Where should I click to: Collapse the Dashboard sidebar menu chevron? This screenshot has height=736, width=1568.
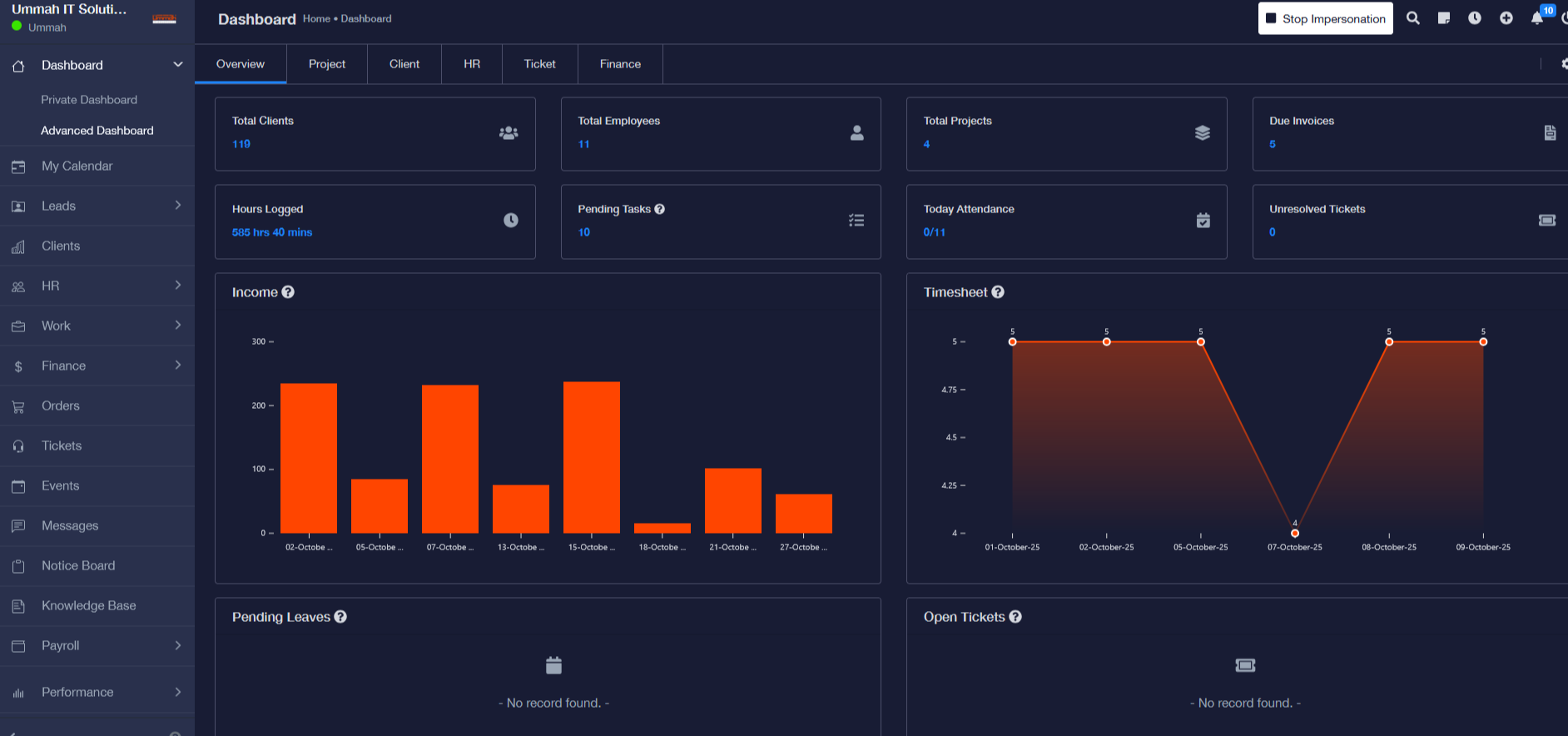(x=177, y=64)
